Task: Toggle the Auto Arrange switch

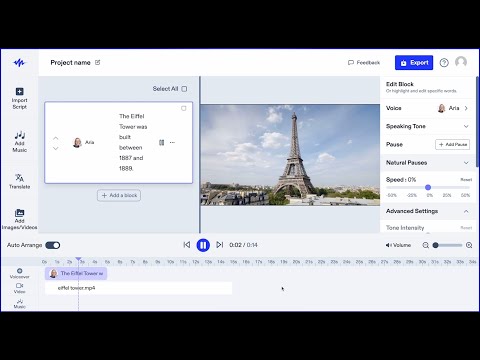Action: point(53,245)
